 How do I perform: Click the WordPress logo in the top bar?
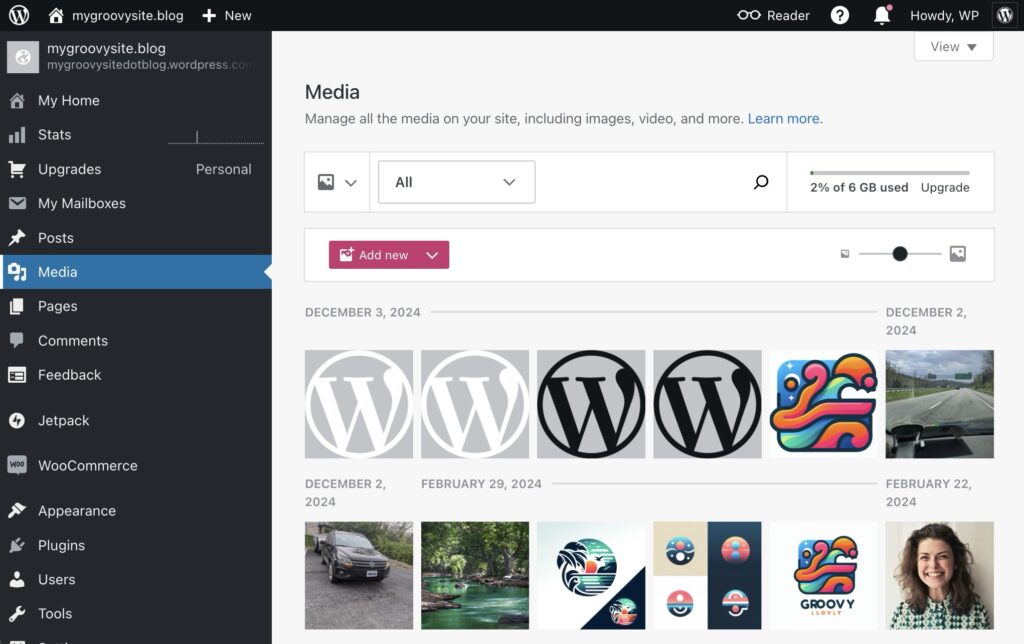click(x=19, y=15)
